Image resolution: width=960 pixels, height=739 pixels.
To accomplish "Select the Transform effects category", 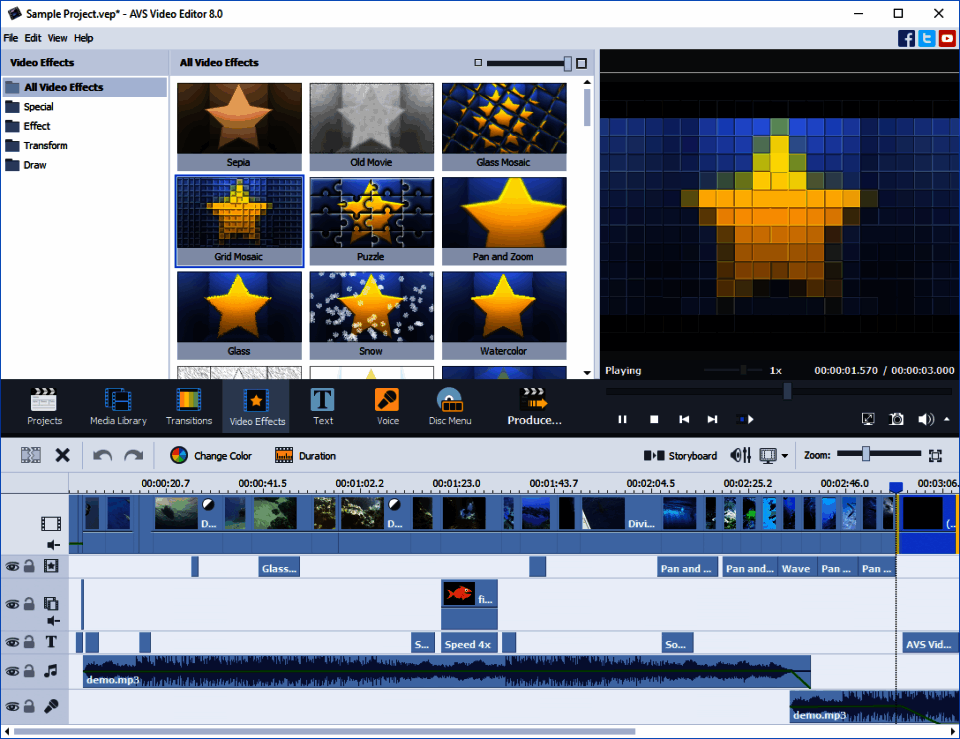I will coord(45,146).
